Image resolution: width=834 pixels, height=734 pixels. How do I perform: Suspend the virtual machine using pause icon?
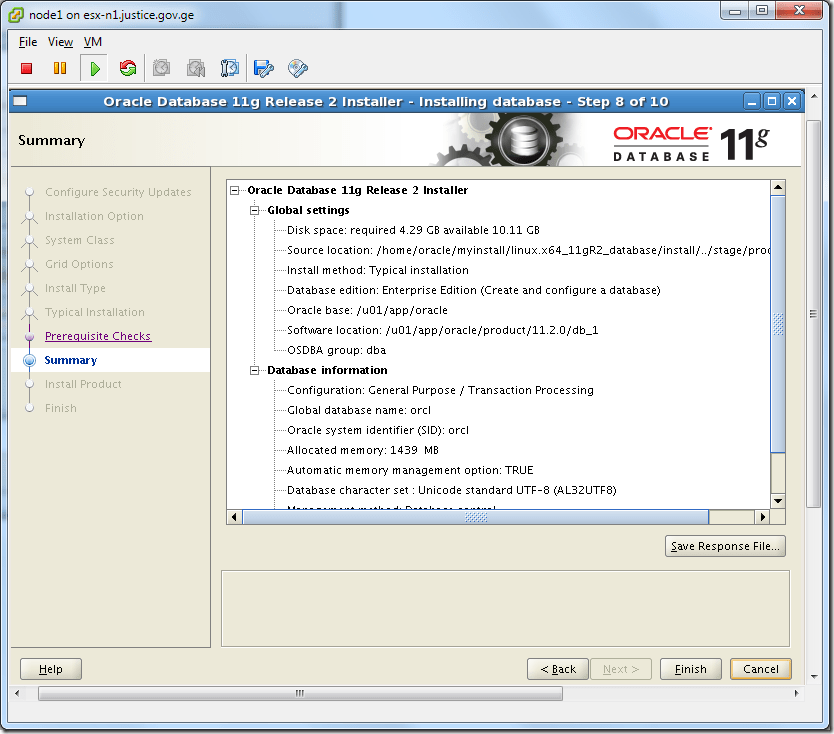click(60, 68)
